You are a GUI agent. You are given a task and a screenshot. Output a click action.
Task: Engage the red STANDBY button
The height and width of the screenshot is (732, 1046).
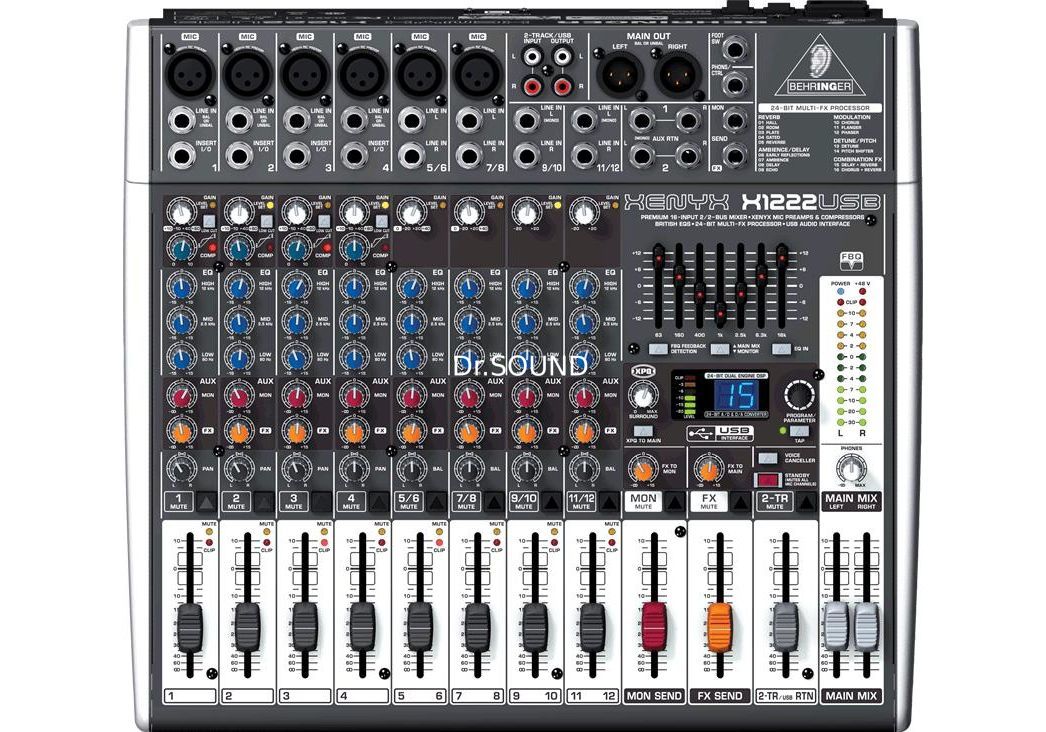(768, 480)
